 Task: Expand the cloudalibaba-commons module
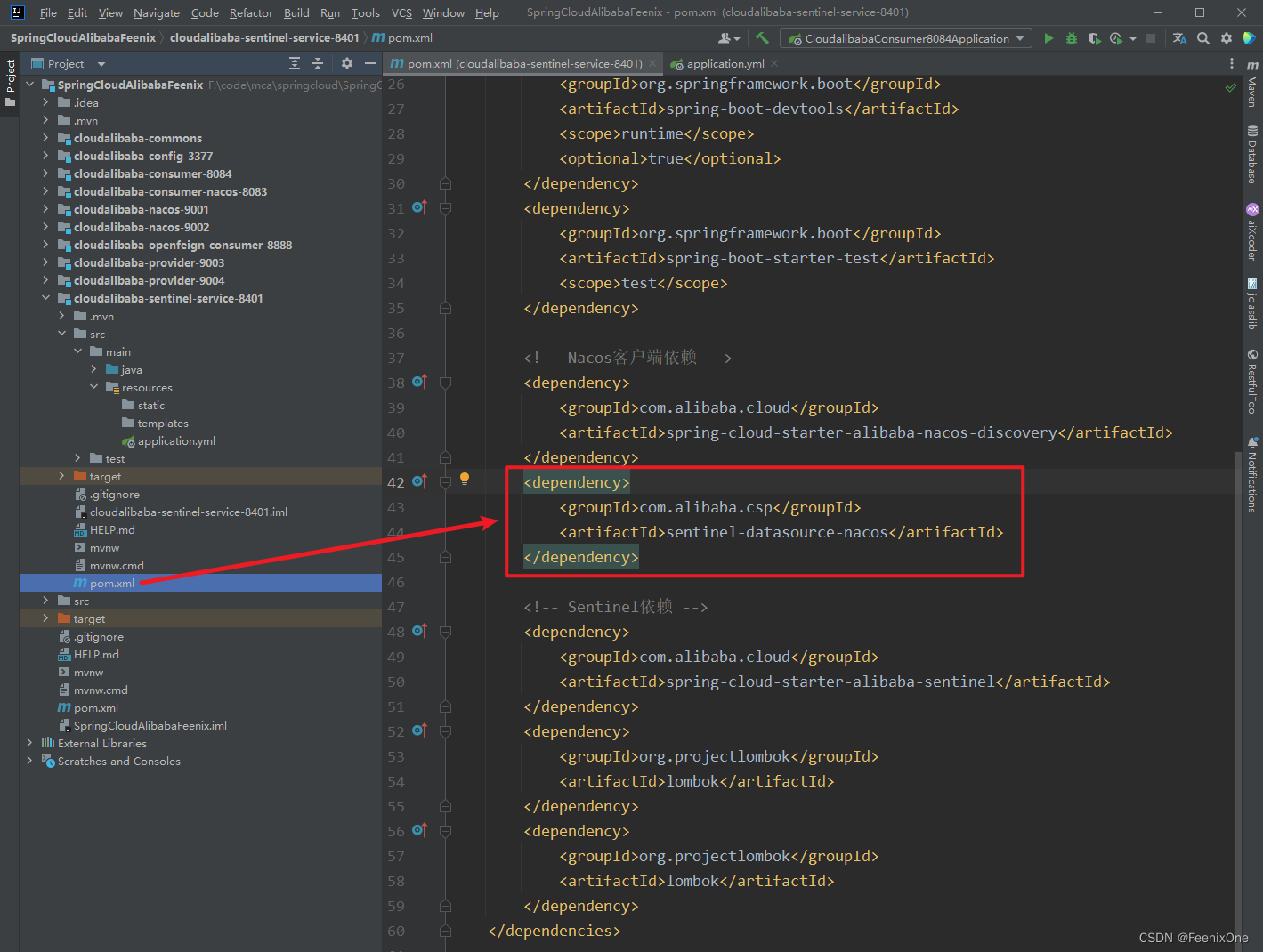(45, 138)
